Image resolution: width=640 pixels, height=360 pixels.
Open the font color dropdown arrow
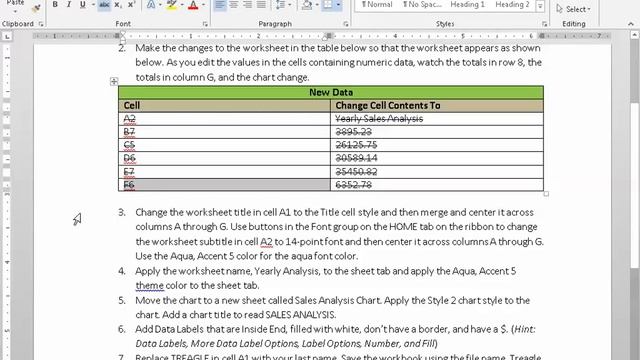coord(203,4)
